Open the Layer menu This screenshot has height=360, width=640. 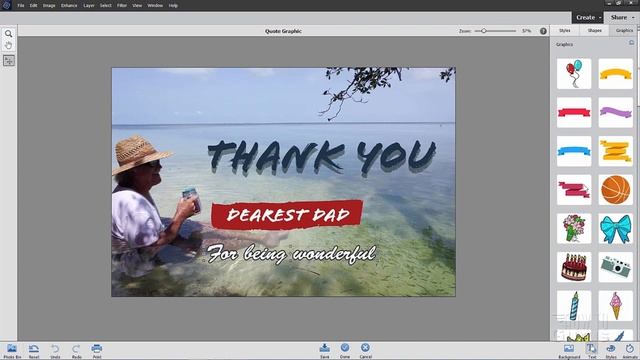[89, 6]
